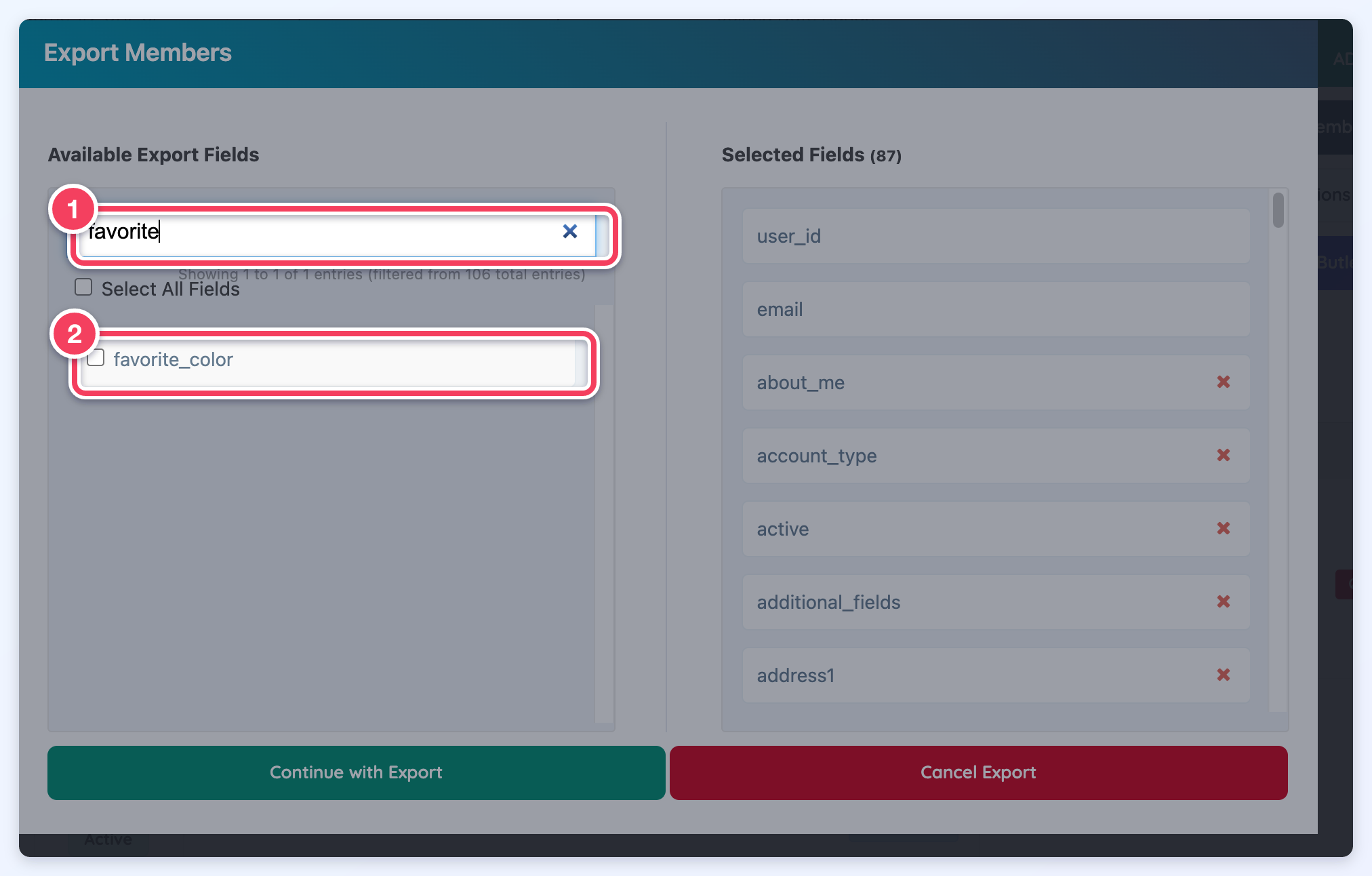Click the Selected Fields (87) heading
The width and height of the screenshot is (1372, 876).
(811, 155)
